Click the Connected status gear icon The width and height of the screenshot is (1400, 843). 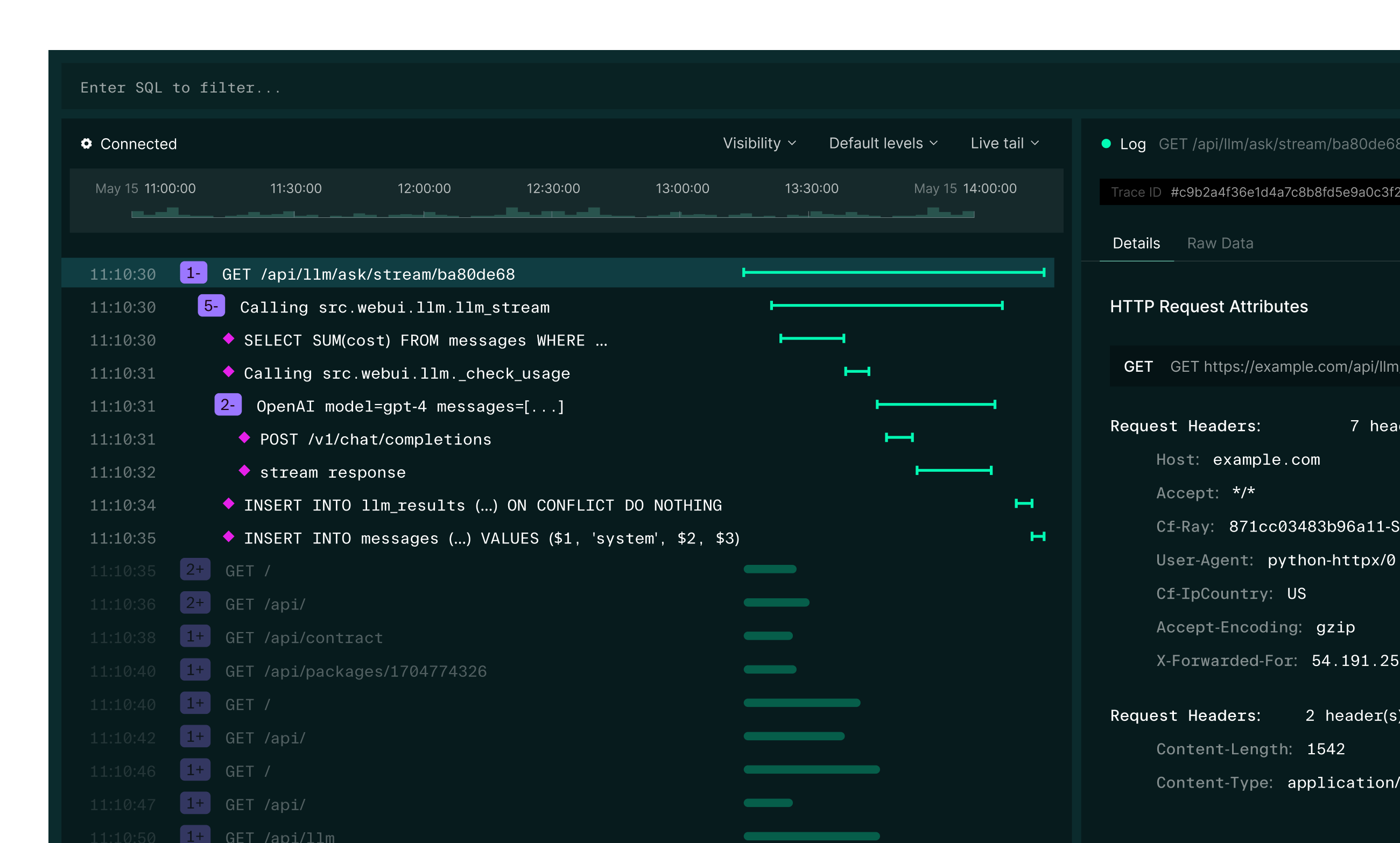point(86,144)
